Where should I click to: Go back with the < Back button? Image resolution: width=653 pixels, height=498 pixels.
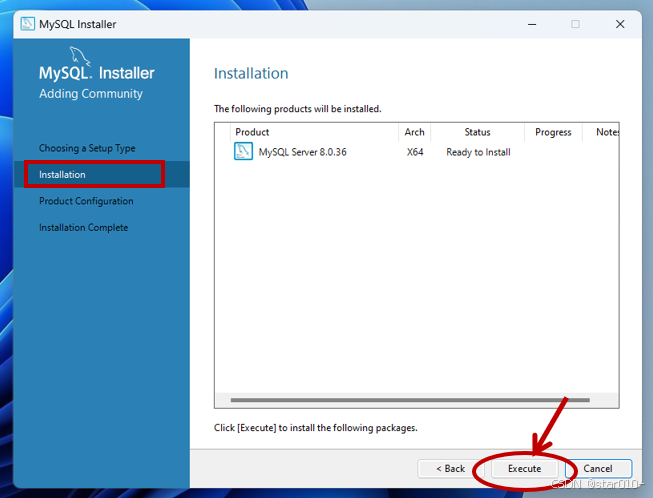click(x=450, y=469)
